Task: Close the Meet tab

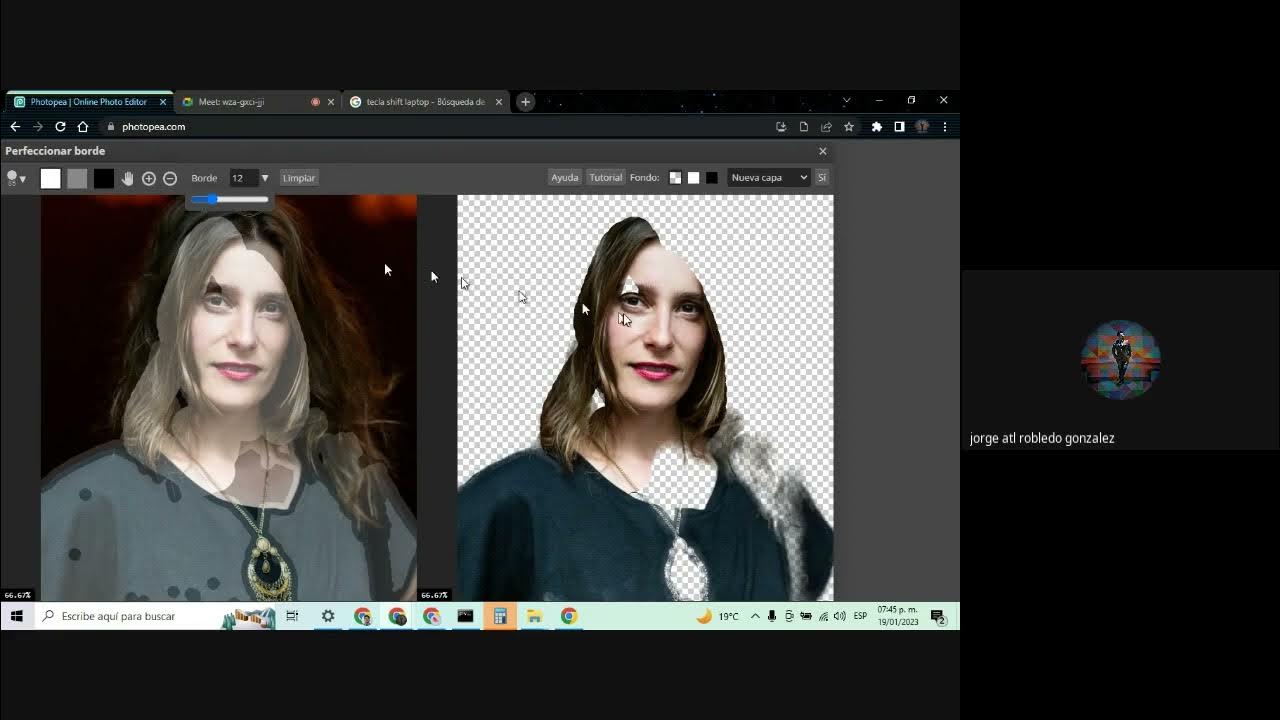Action: pos(331,102)
